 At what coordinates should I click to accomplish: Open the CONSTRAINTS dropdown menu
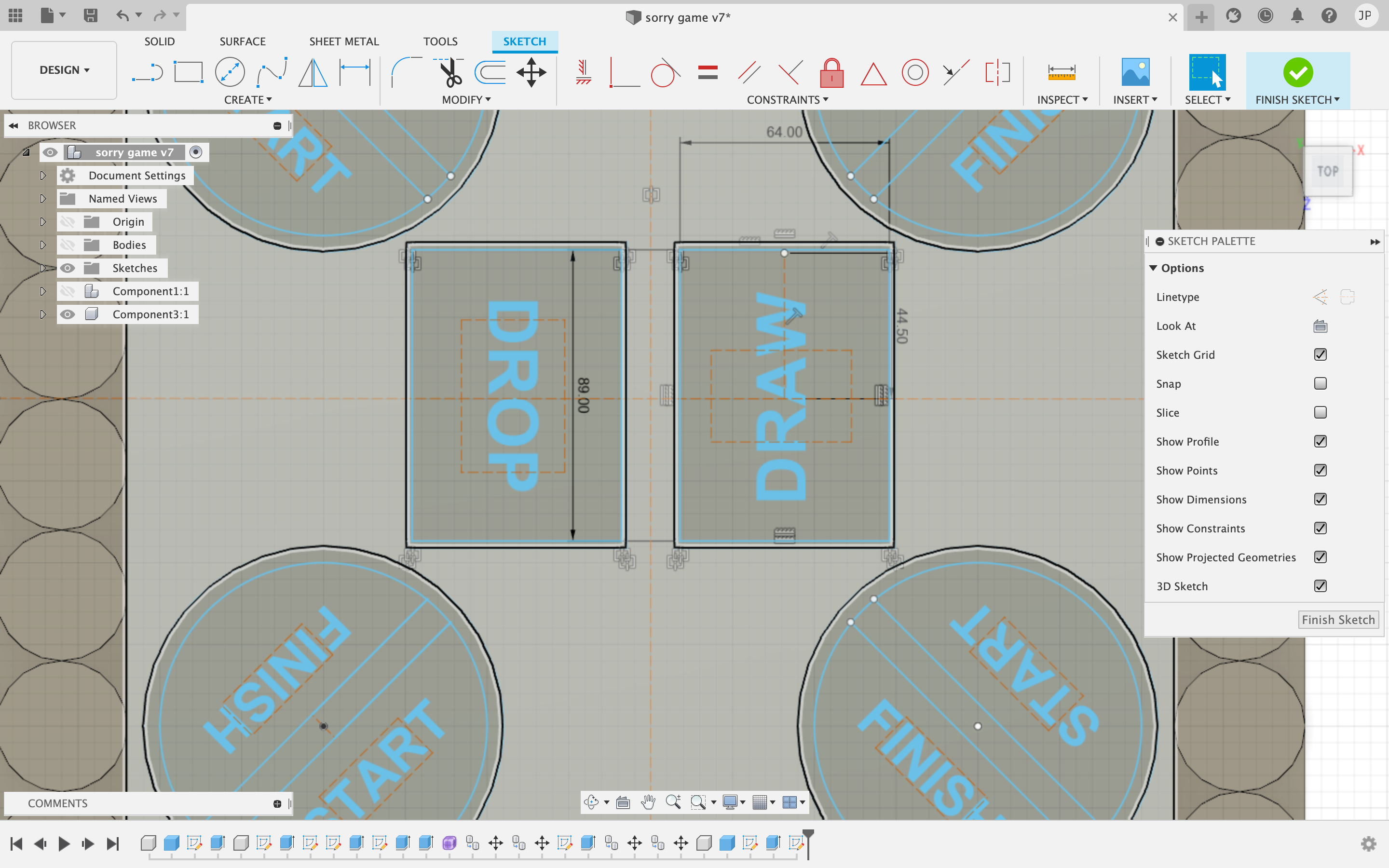788,100
